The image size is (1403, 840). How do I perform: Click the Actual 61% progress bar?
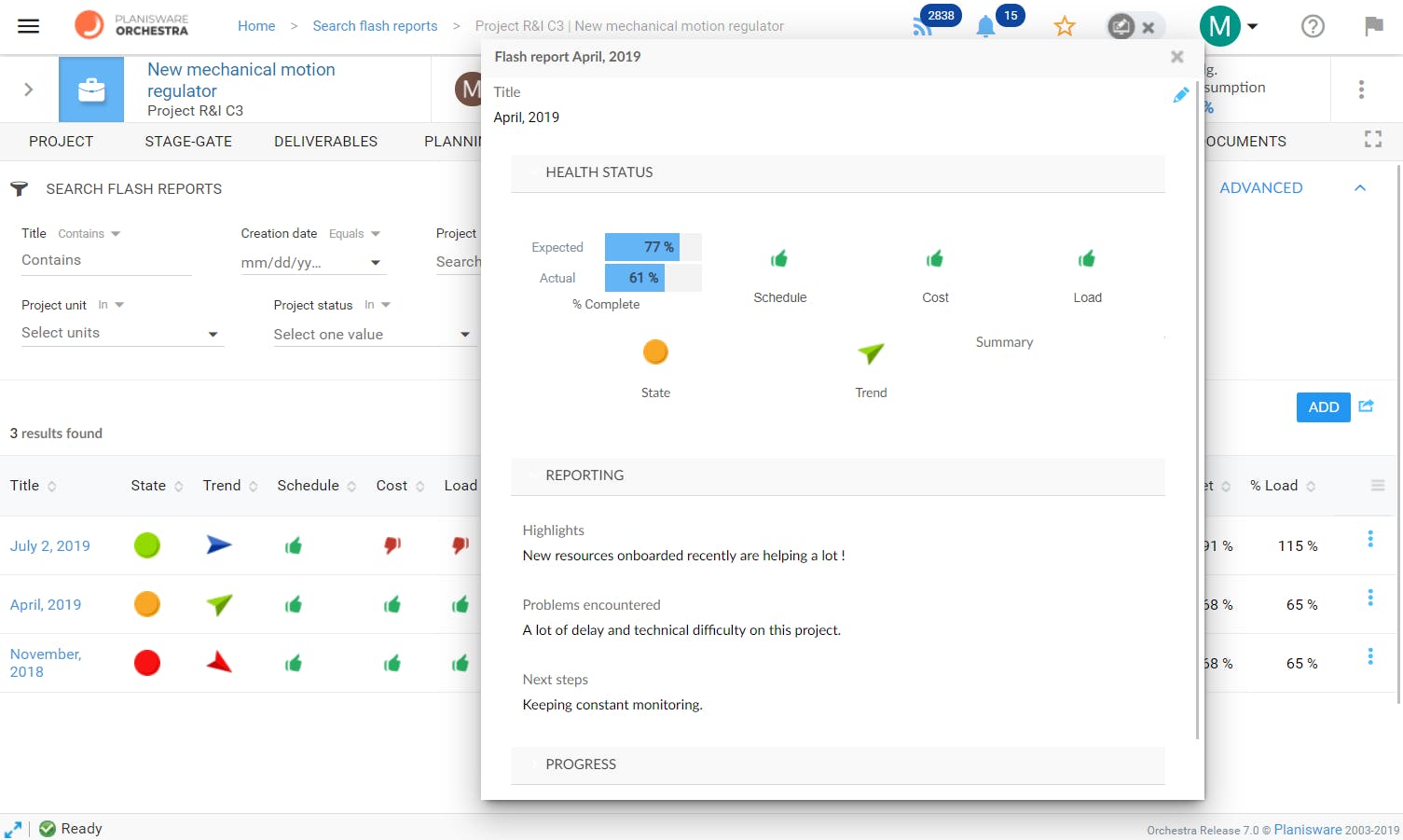click(x=653, y=278)
